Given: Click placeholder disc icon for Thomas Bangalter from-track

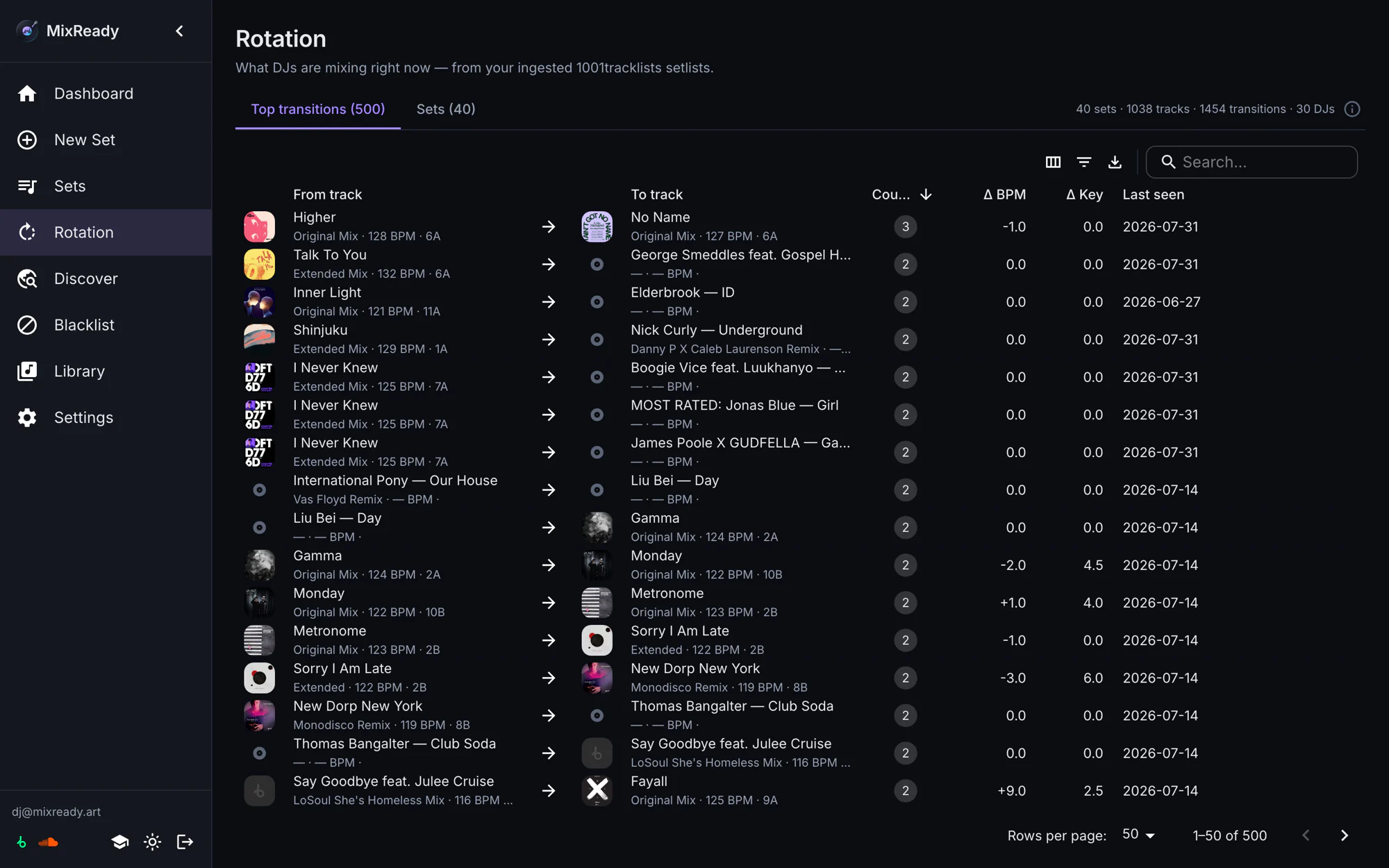Looking at the screenshot, I should pos(259,753).
